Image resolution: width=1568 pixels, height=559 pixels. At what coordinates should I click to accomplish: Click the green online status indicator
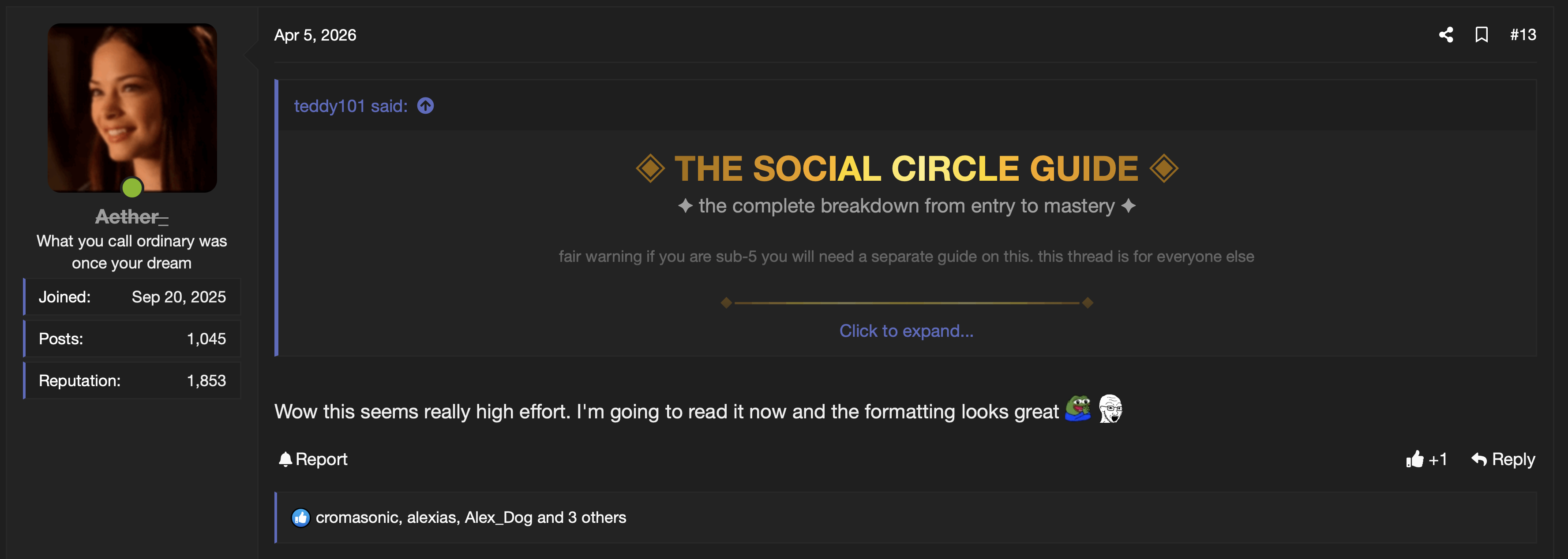coord(132,187)
